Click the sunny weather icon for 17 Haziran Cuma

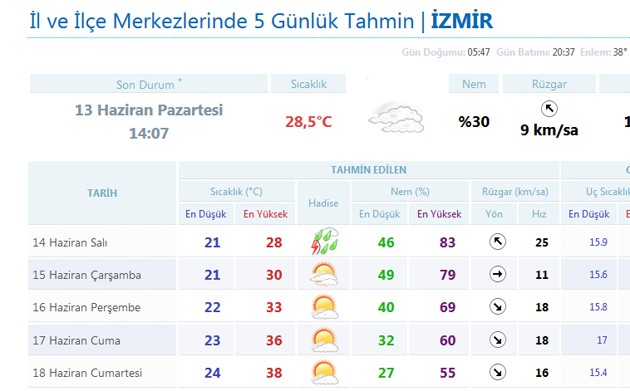[325, 340]
